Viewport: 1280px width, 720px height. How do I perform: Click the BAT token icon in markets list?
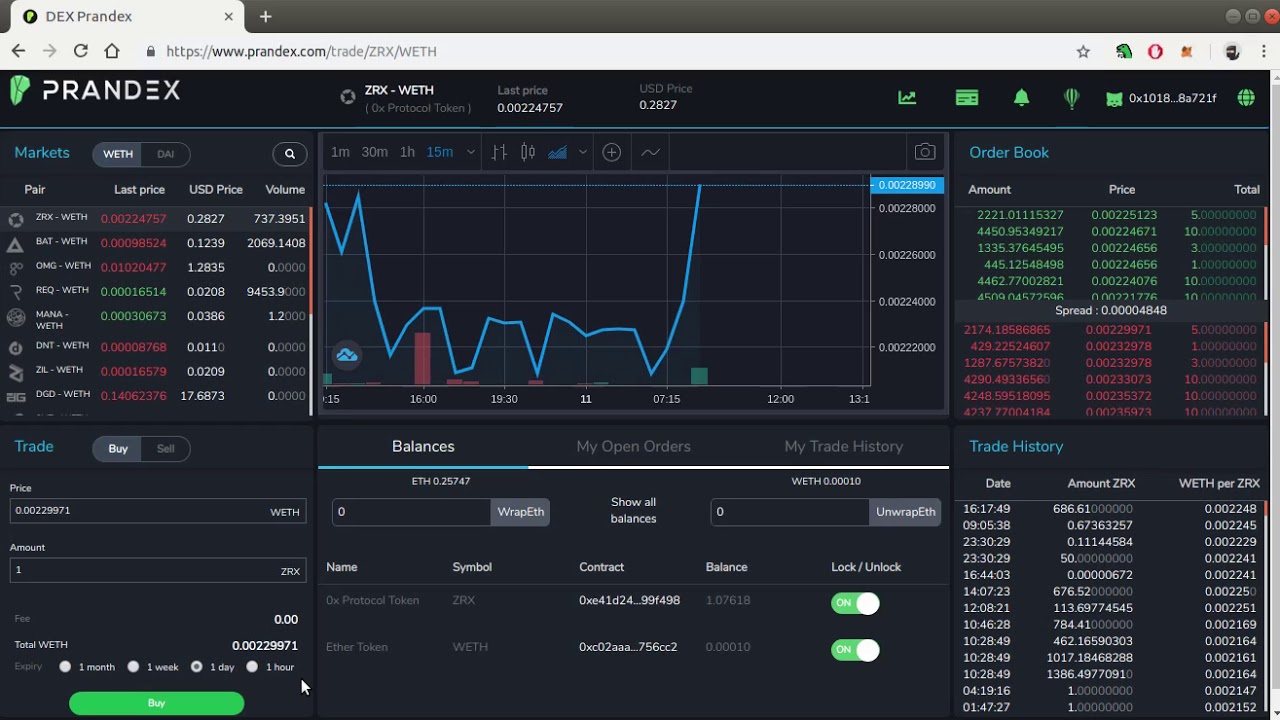click(15, 244)
